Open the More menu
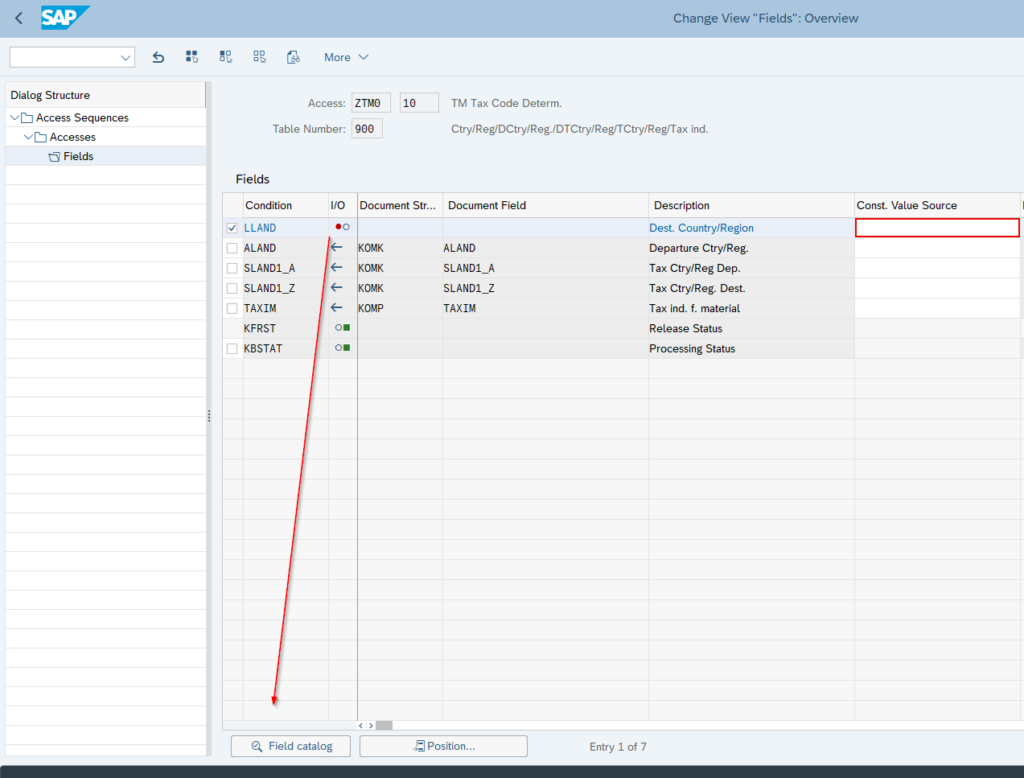Image resolution: width=1024 pixels, height=778 pixels. pos(346,57)
